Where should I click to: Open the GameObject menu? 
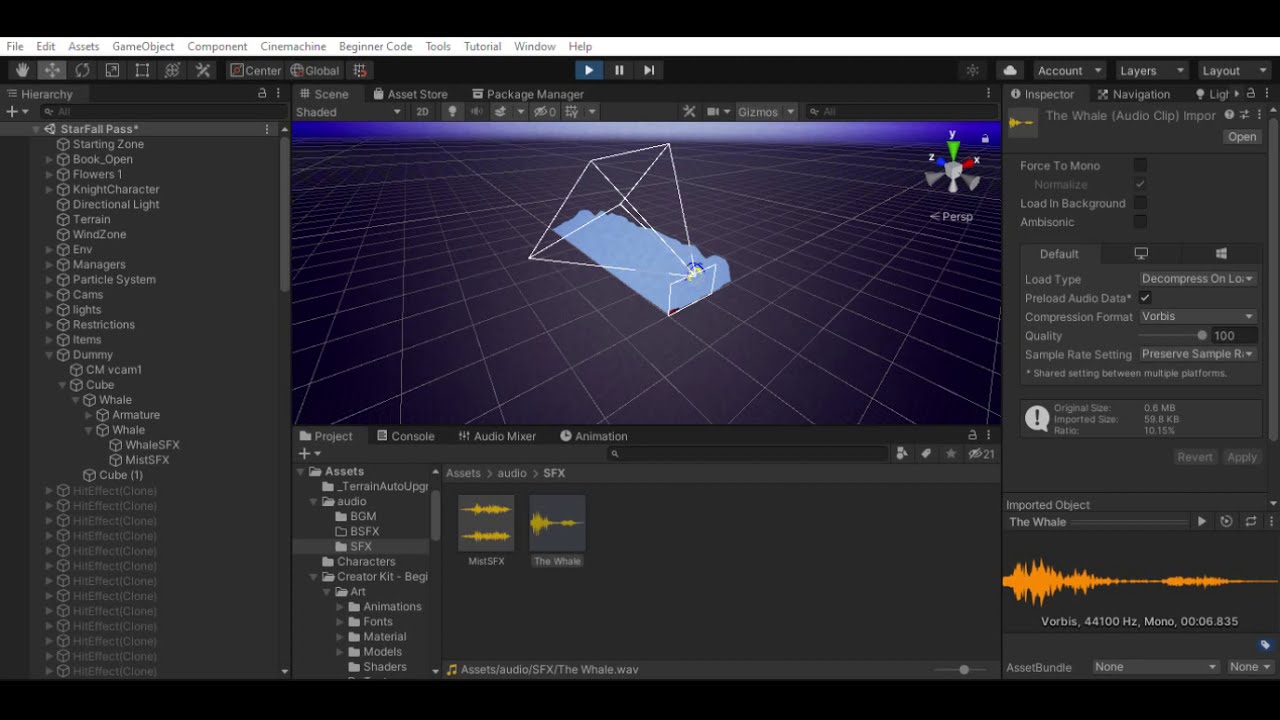point(143,46)
